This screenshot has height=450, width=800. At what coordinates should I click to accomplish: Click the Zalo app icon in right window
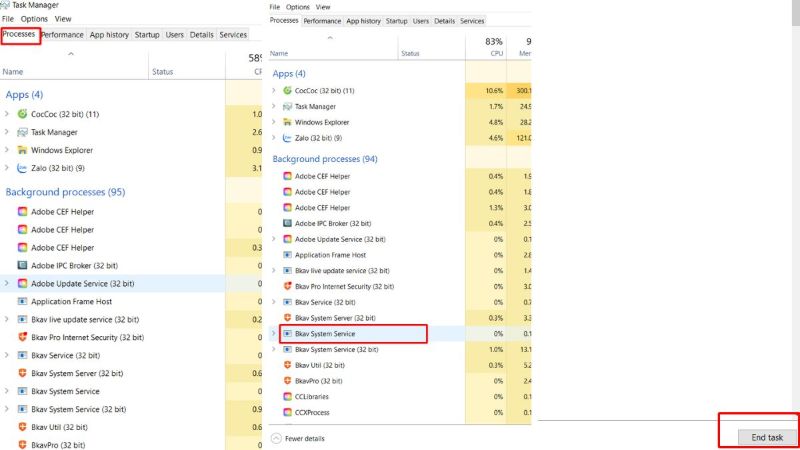click(x=288, y=137)
